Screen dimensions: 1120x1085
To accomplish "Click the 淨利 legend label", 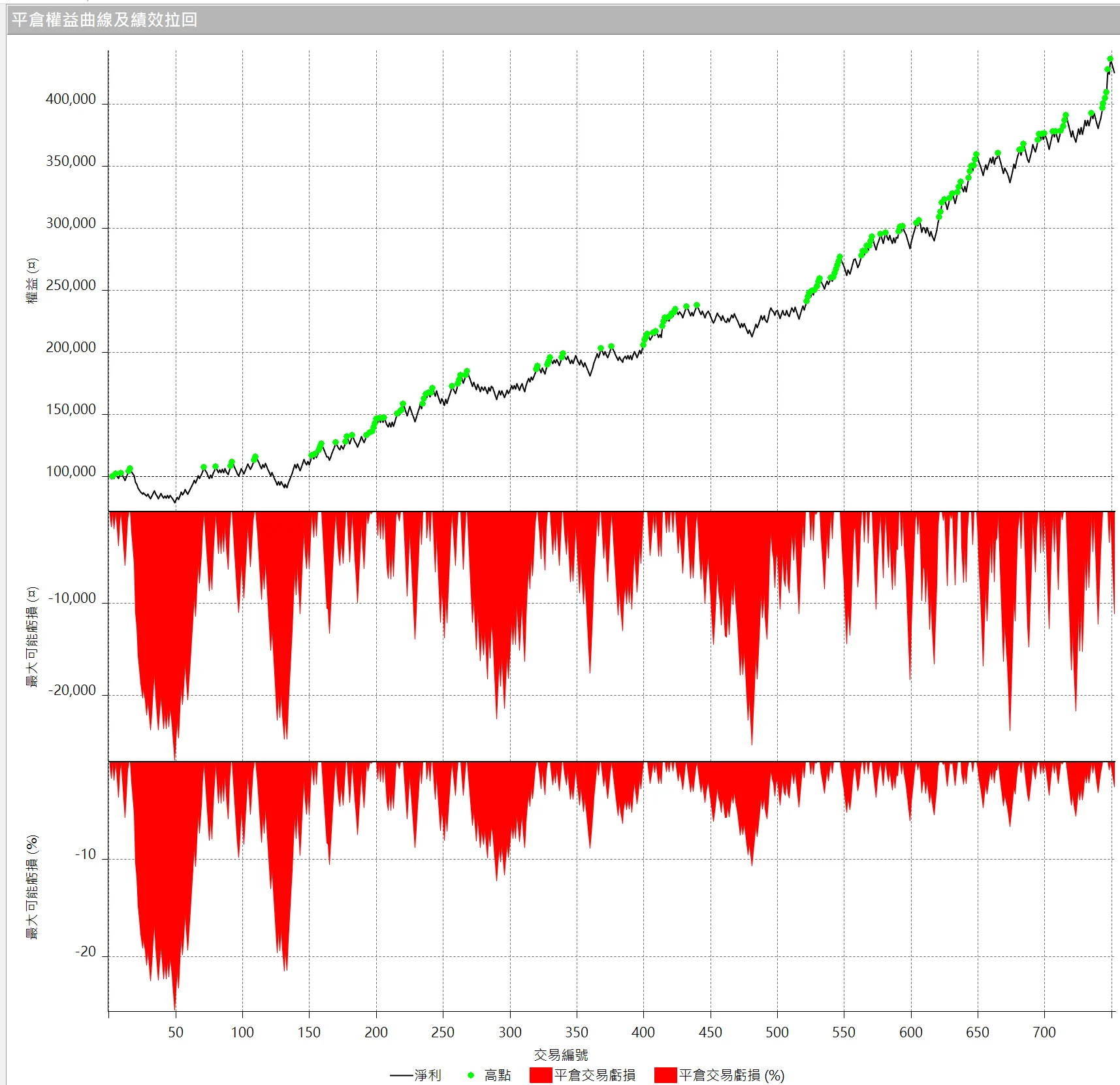I will (428, 1075).
